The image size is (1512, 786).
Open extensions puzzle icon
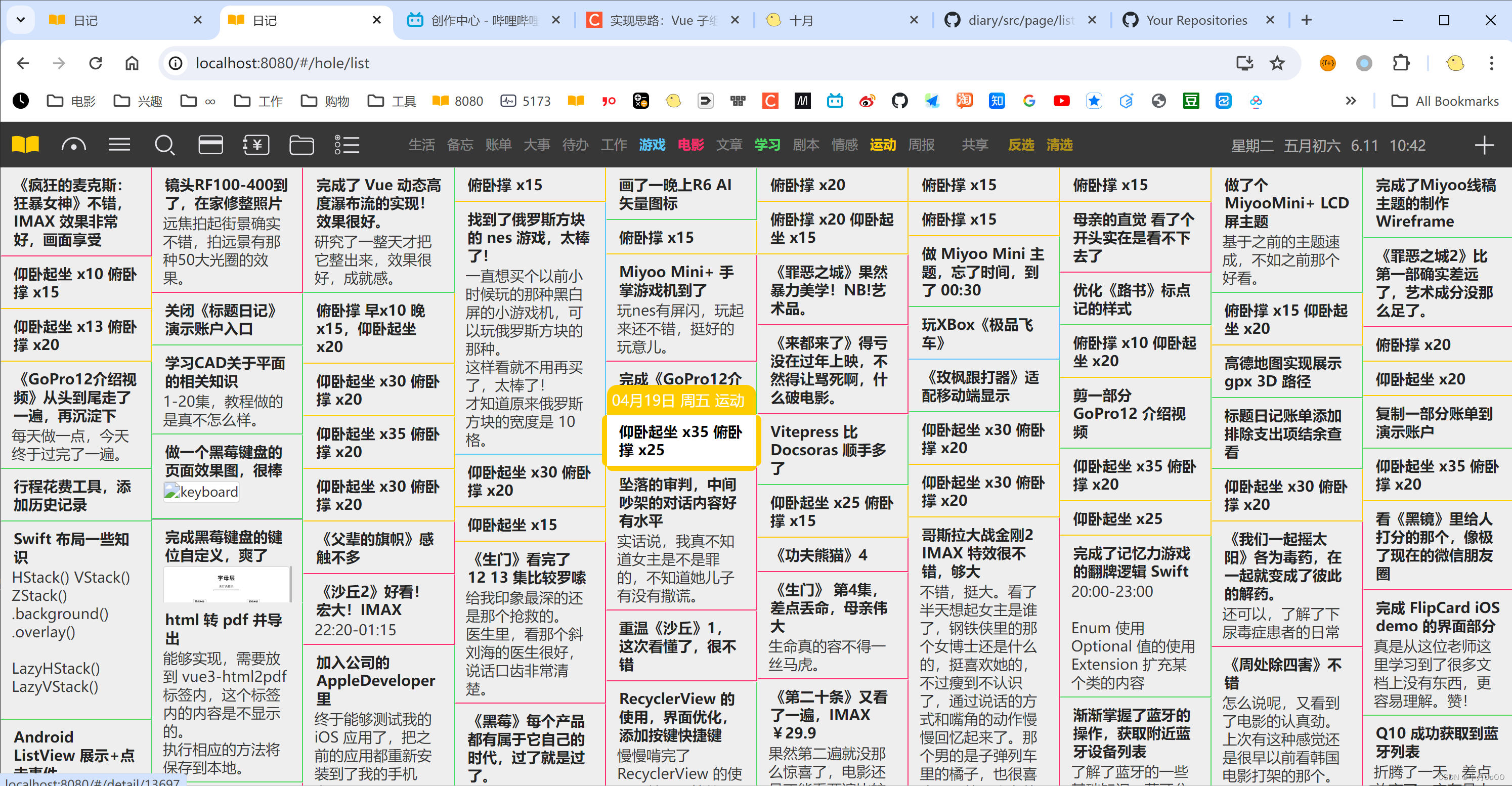(x=1402, y=63)
